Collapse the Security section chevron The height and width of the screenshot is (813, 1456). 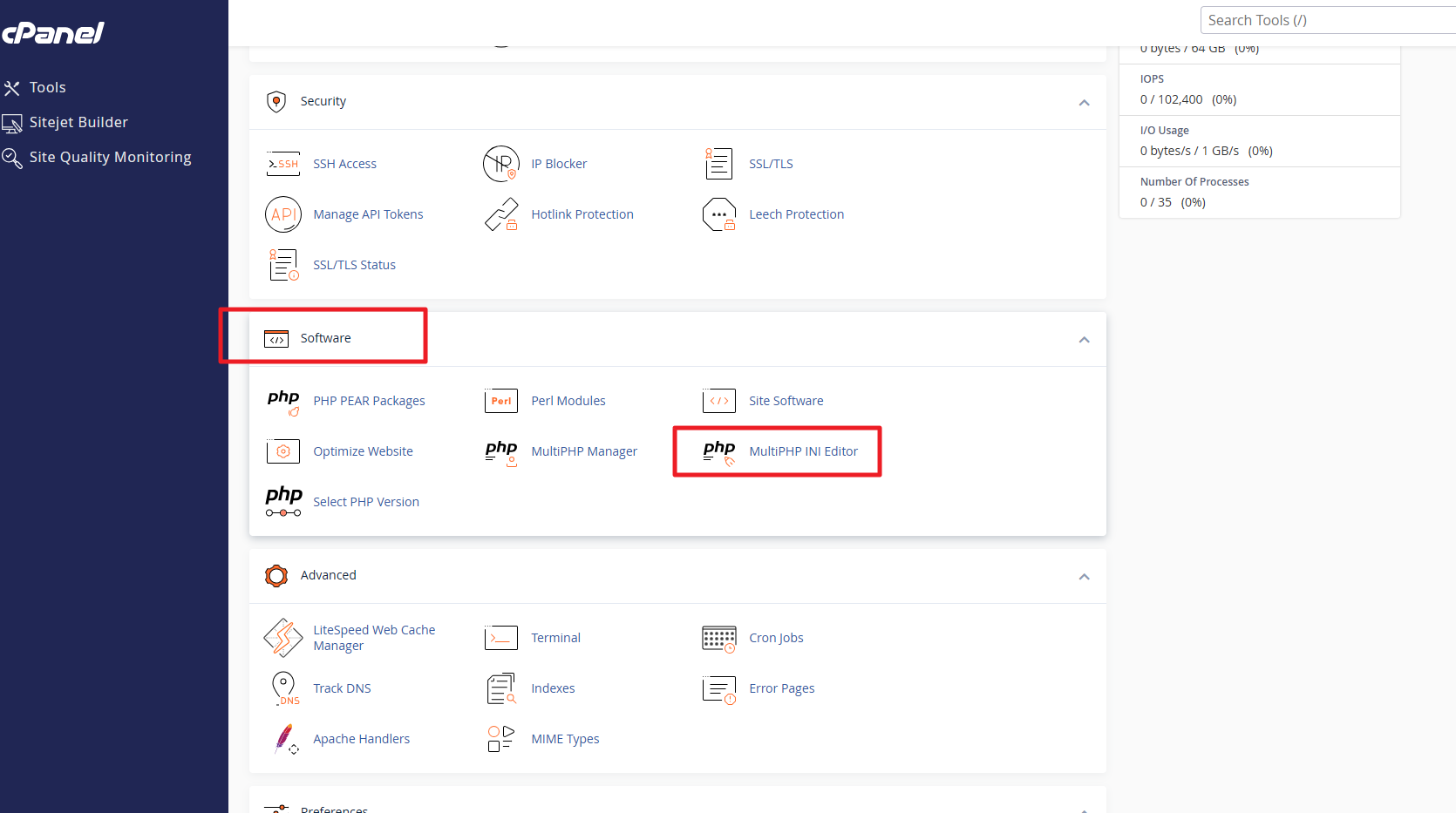(x=1084, y=103)
